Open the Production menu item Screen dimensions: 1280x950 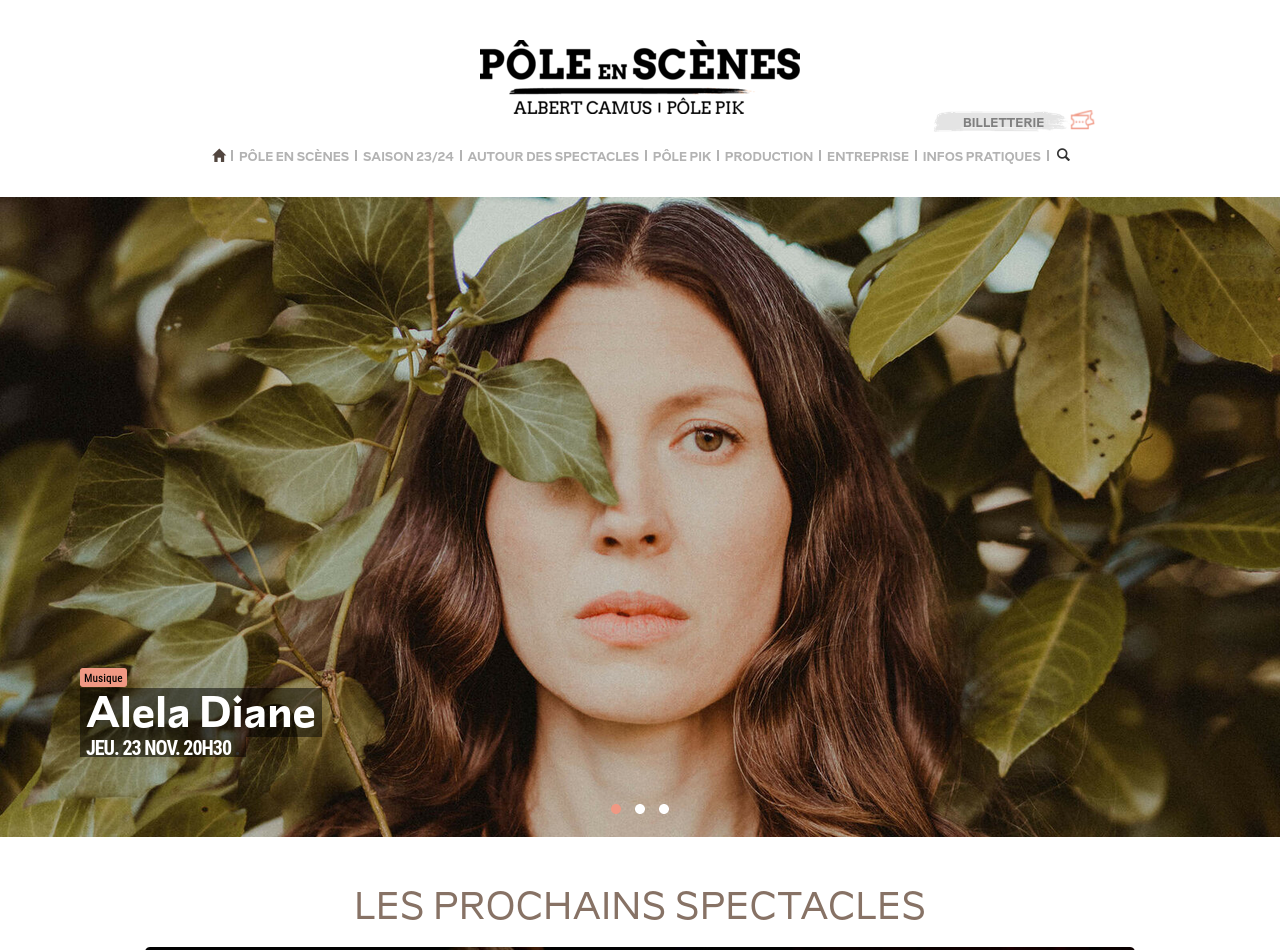(769, 156)
